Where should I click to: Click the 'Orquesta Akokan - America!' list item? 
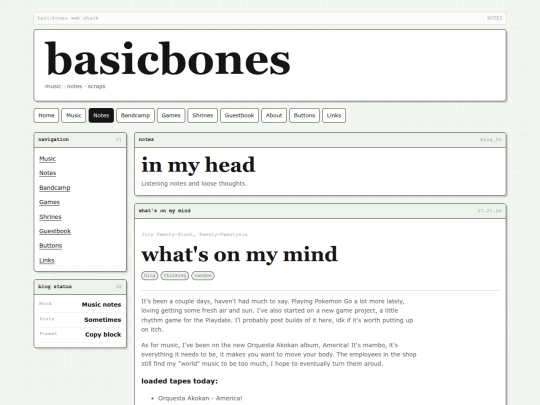click(x=200, y=398)
